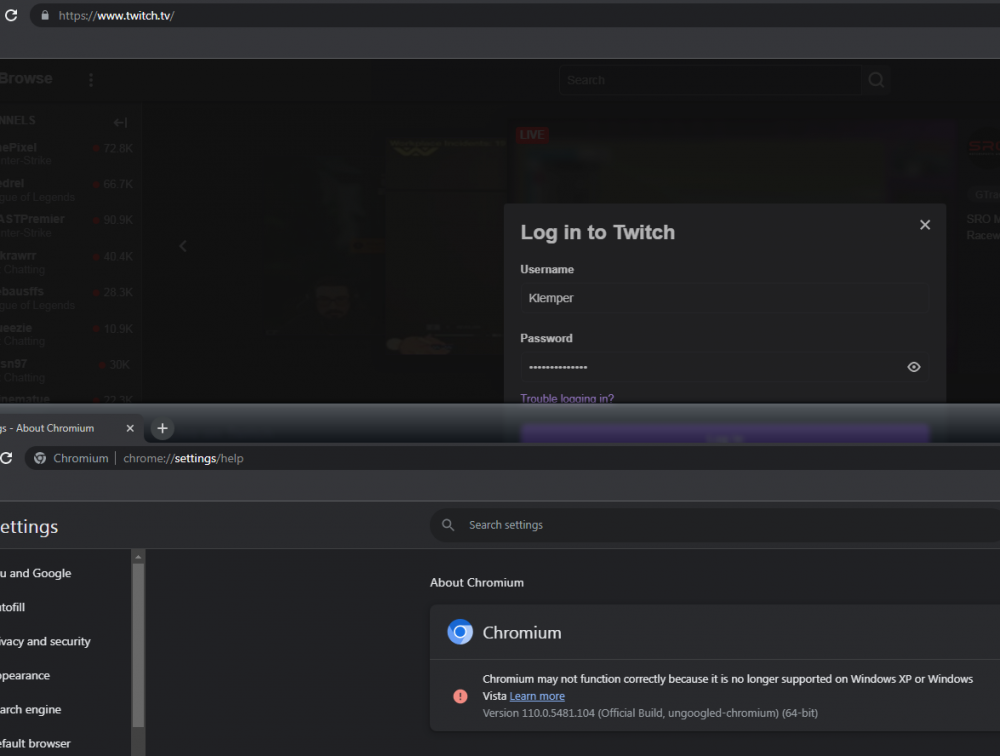This screenshot has height=756, width=1000.
Task: Open a new tab with plus button
Action: 162,428
